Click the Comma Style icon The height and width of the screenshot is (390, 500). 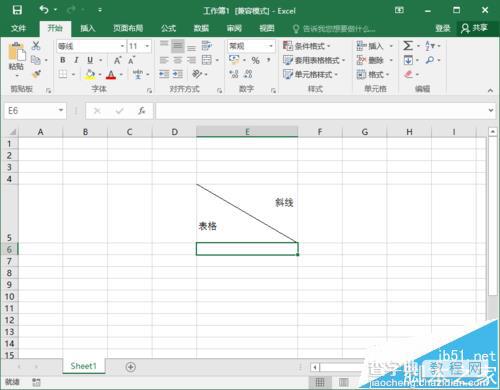pos(268,60)
